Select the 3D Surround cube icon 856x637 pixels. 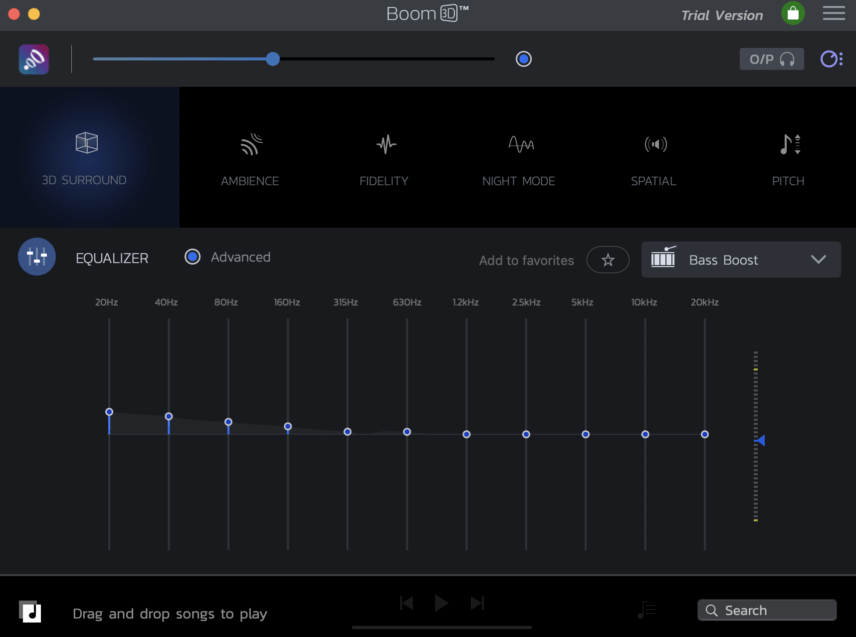tap(86, 143)
